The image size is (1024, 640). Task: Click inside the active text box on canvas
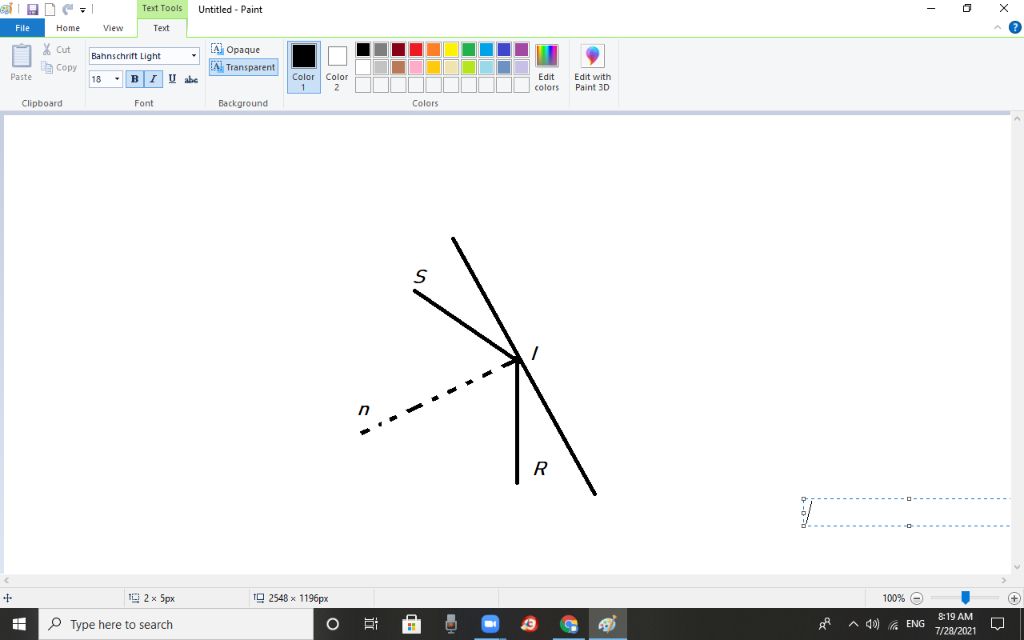[x=908, y=512]
